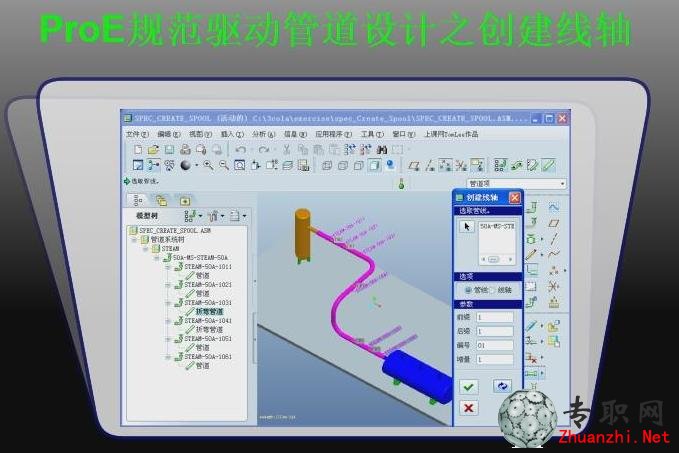This screenshot has width=679, height=453.
Task: Click the 前缀 input field
Action: click(x=495, y=317)
